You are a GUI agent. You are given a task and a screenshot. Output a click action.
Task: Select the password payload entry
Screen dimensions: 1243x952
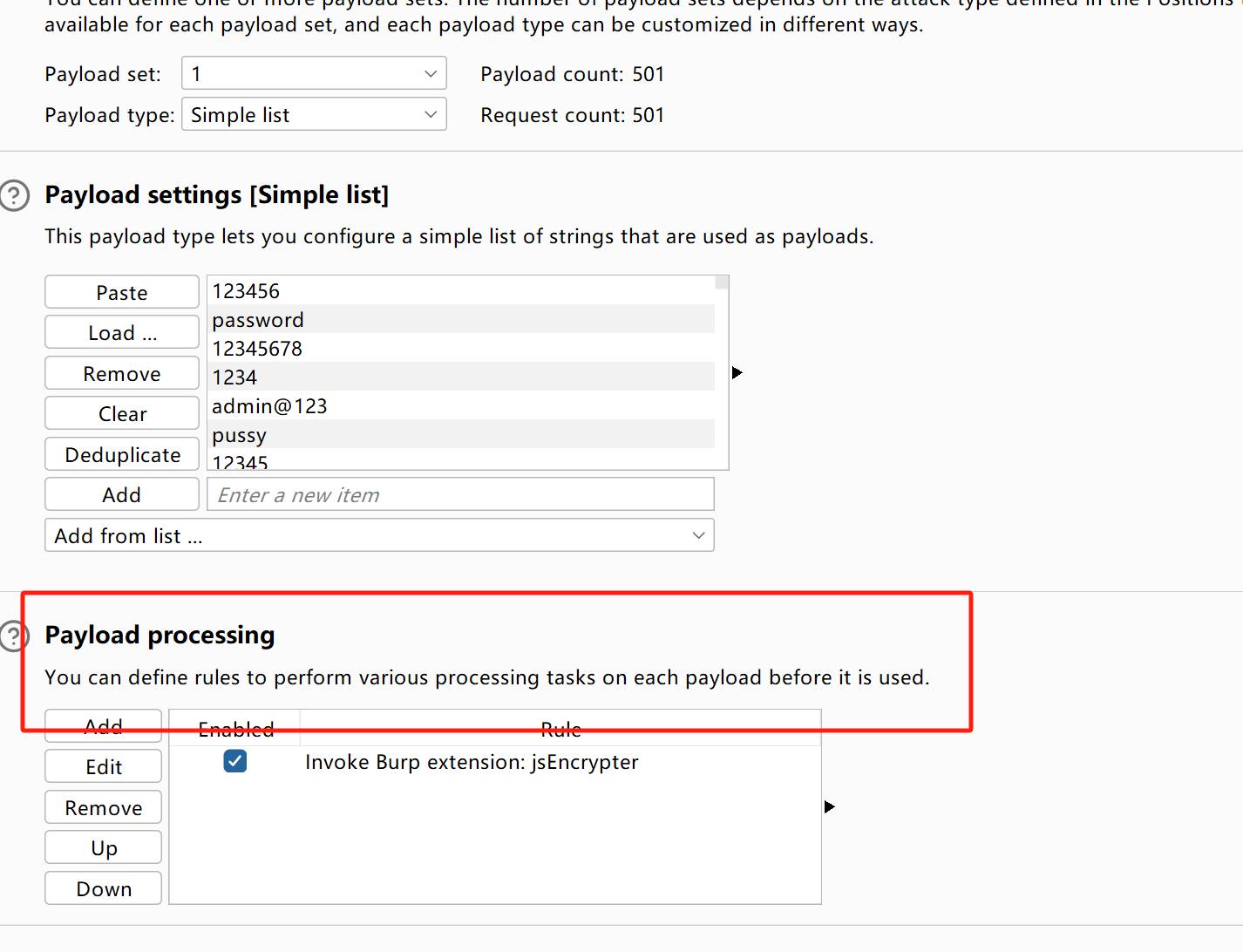[460, 320]
